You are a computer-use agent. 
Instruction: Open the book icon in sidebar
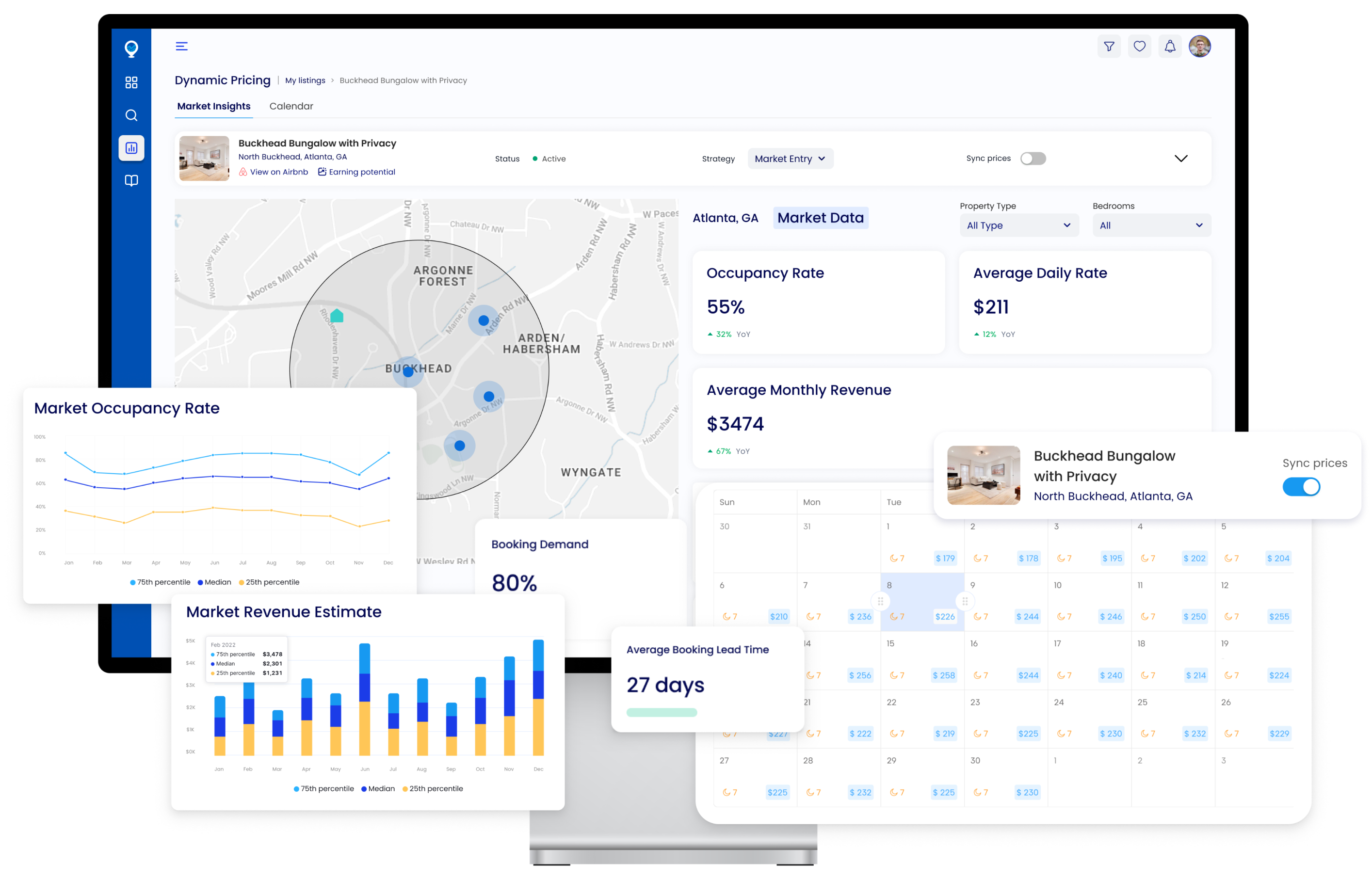[x=131, y=180]
